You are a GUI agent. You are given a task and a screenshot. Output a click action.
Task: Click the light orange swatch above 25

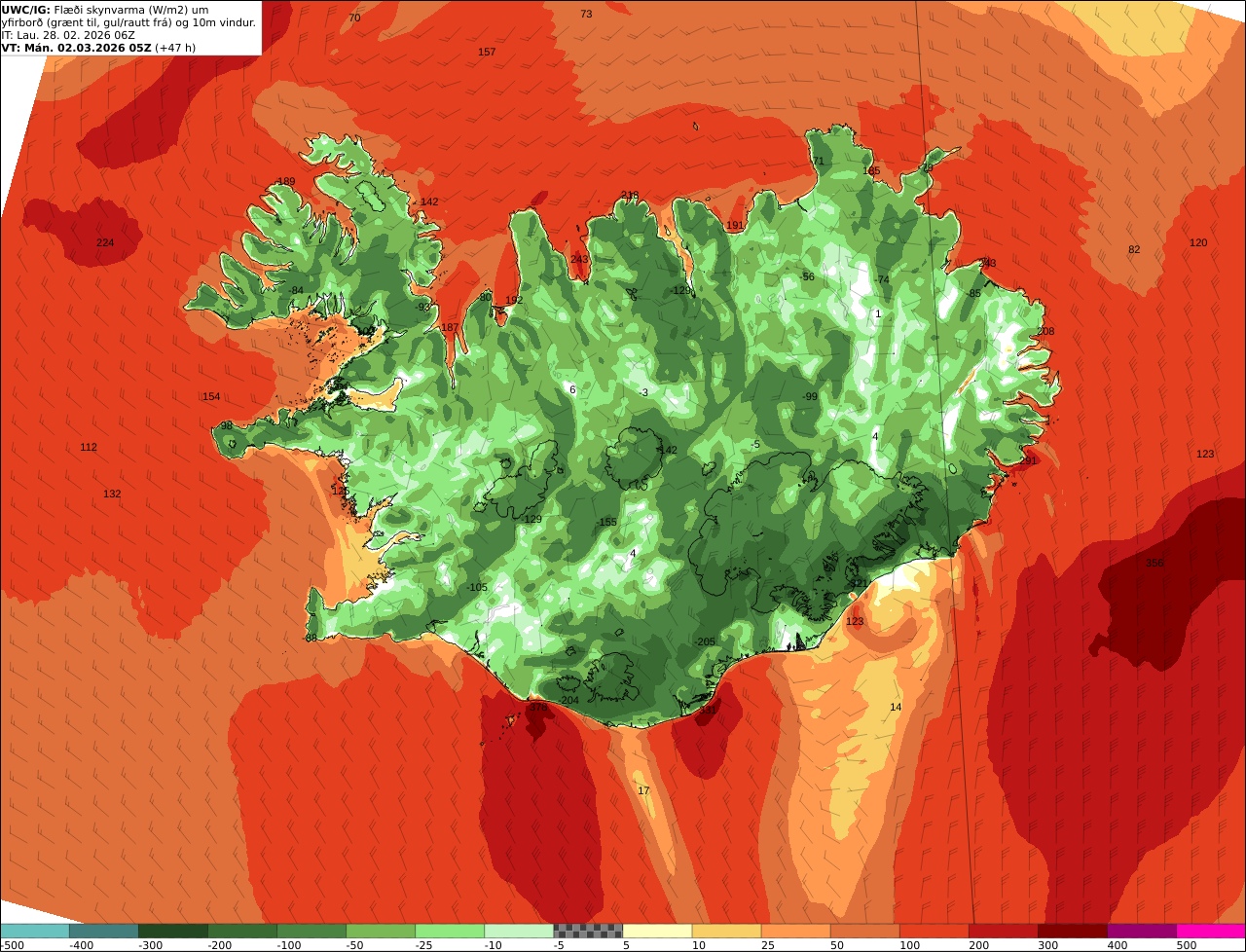795,931
